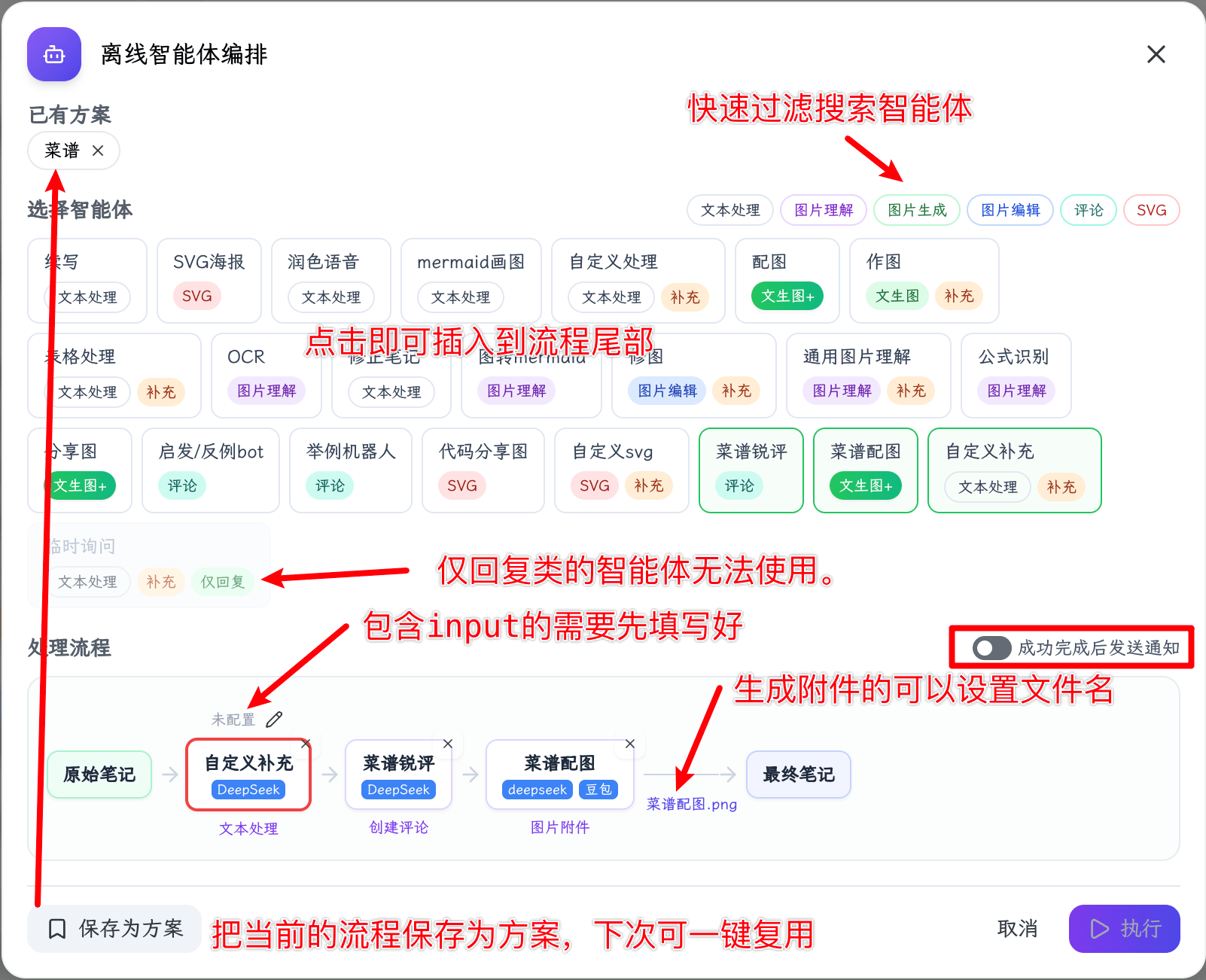Click the robot icon beside 离线智能体编排

click(x=54, y=54)
